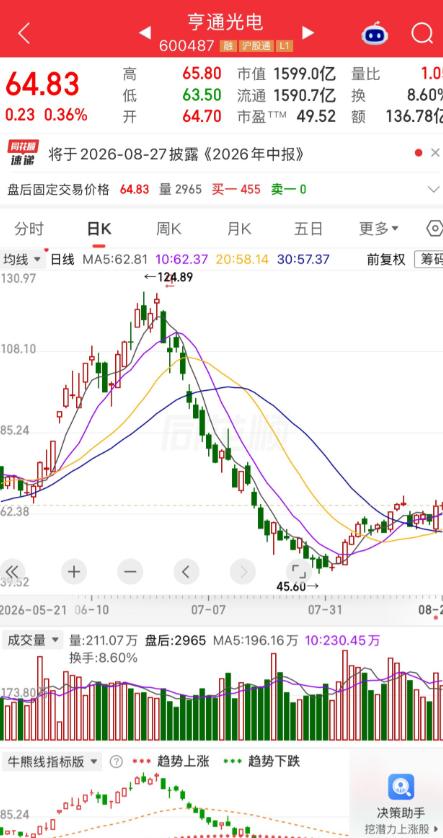This screenshot has width=443, height=838.
Task: Select the 日K tab
Action: pos(99,229)
